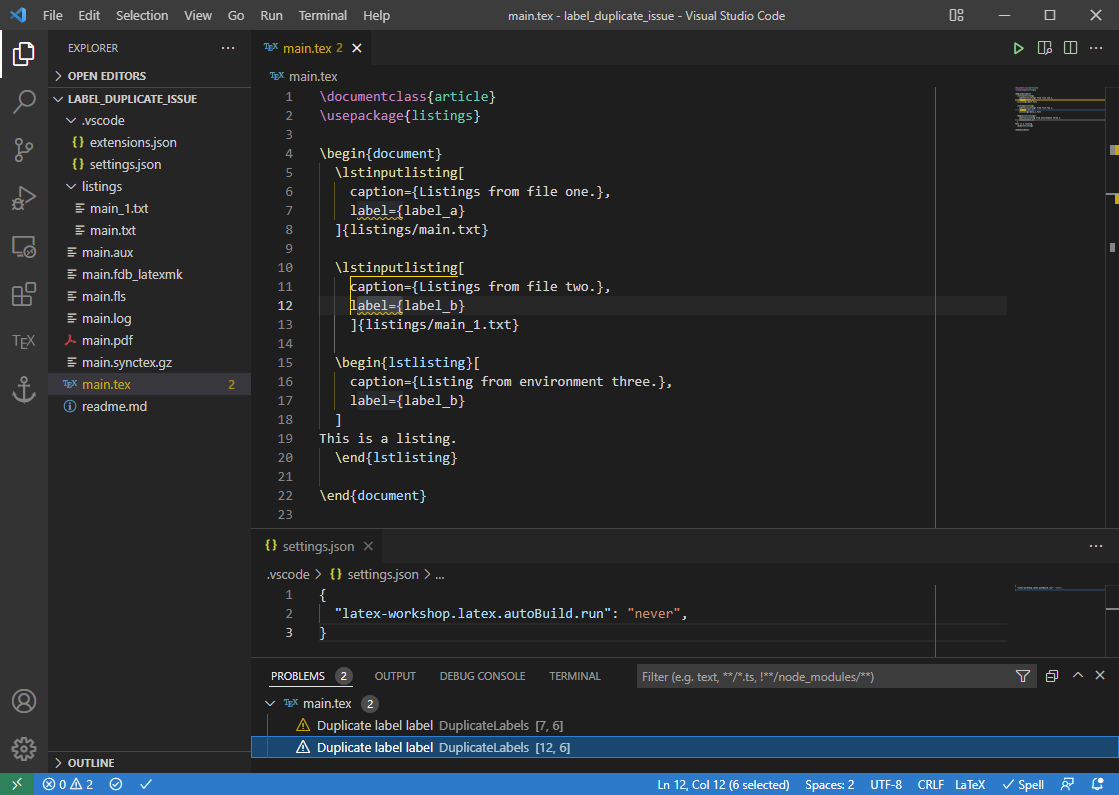1119x795 pixels.
Task: Open the Source Control view
Action: pos(24,149)
